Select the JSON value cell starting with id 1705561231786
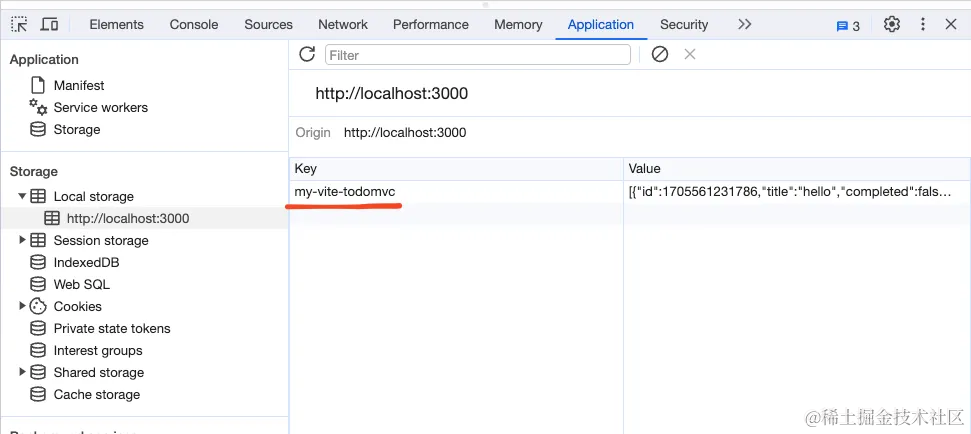 coord(797,192)
